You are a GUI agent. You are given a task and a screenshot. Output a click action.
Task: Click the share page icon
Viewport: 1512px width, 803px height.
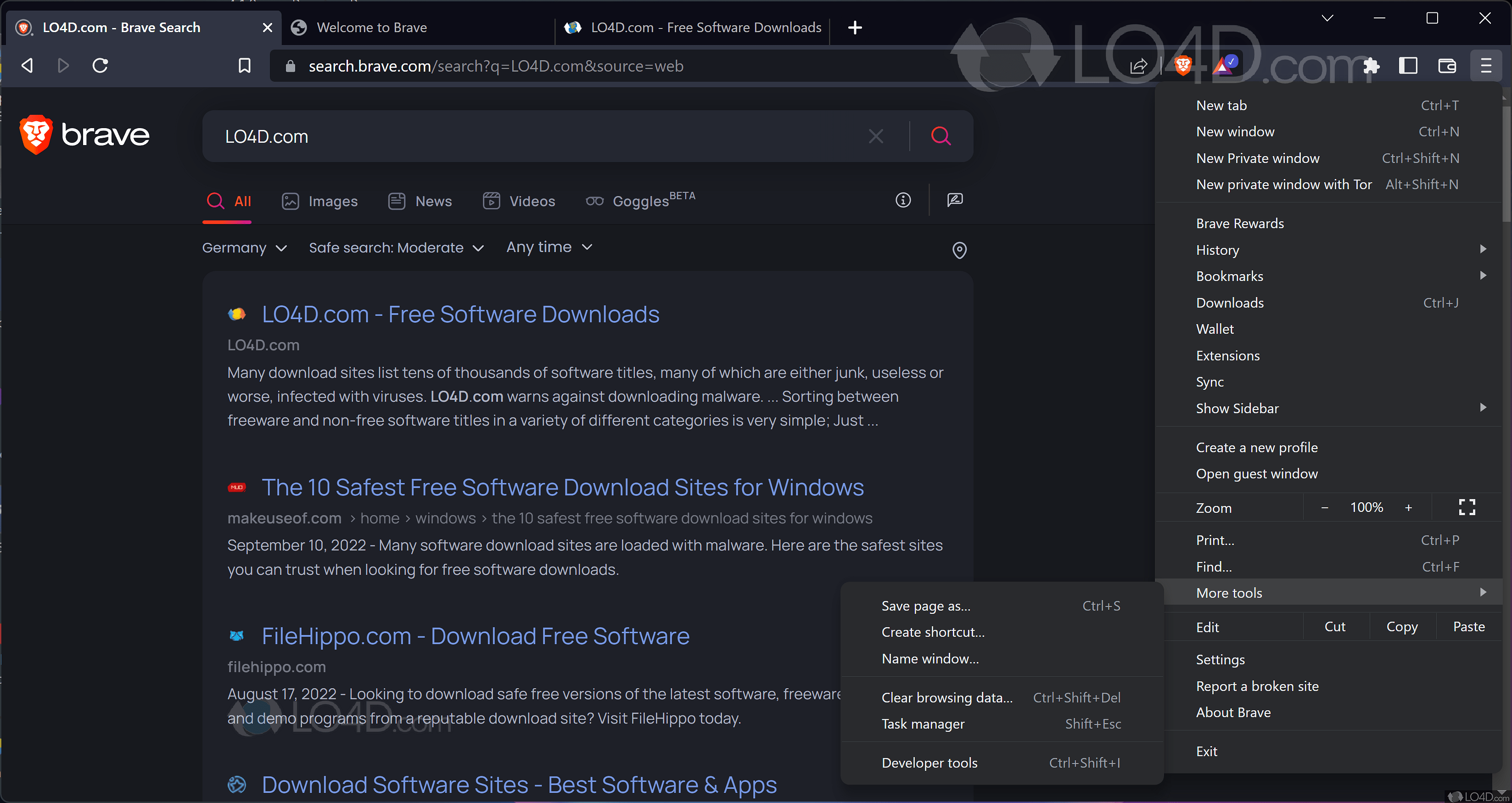click(1138, 65)
